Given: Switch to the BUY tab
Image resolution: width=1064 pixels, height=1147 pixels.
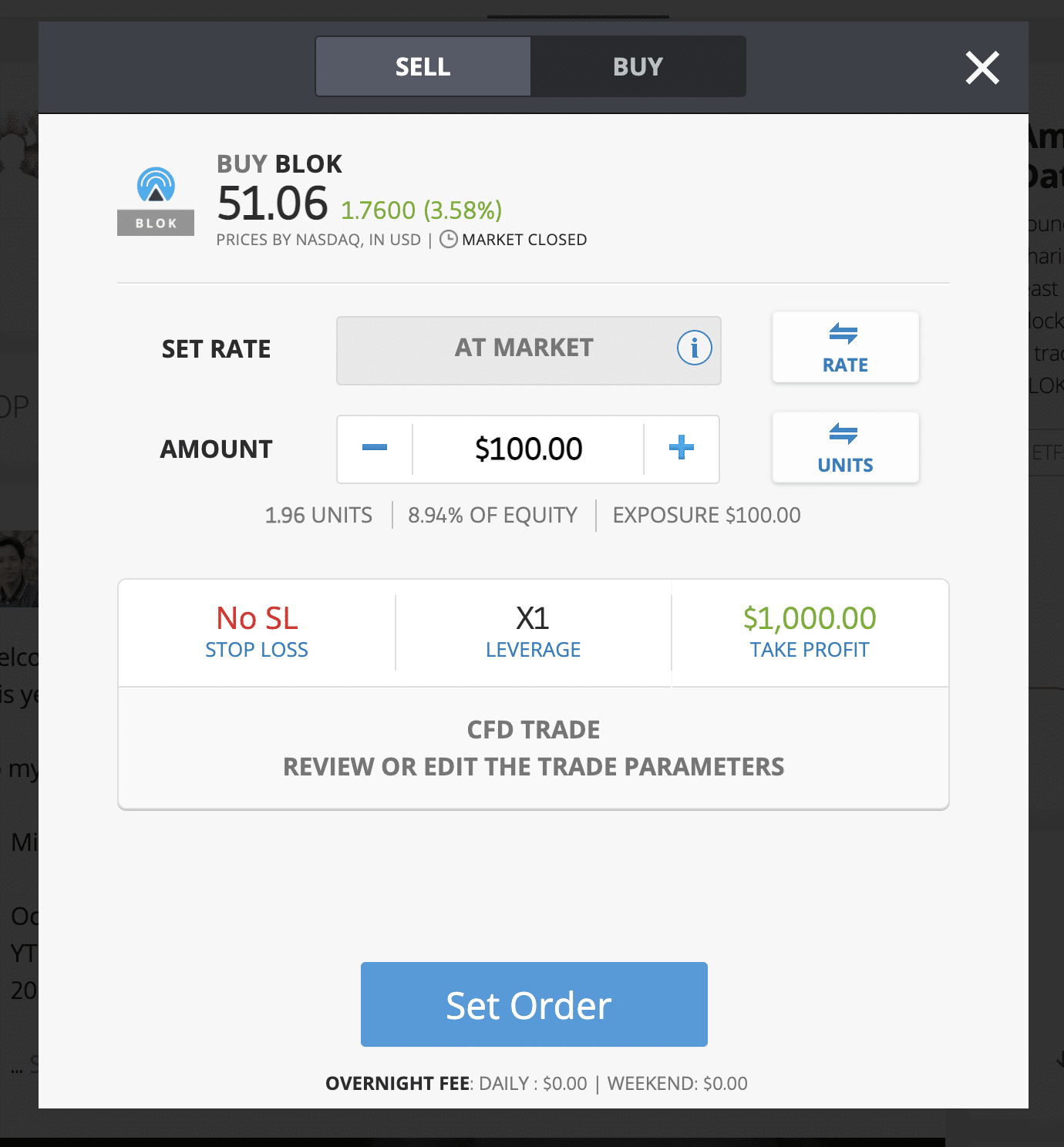Looking at the screenshot, I should click(x=638, y=67).
